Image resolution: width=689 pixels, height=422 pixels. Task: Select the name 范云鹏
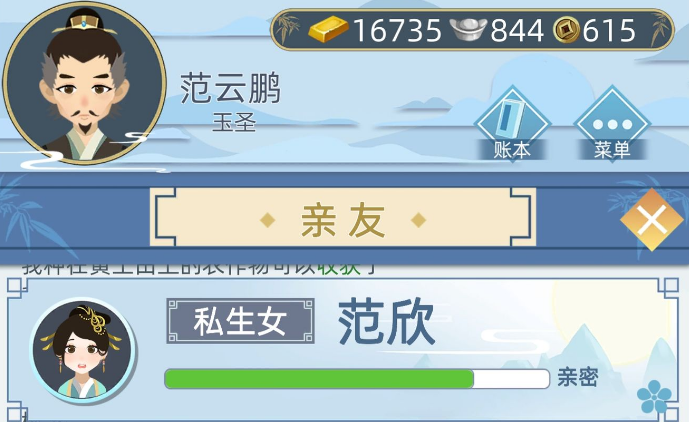click(230, 89)
